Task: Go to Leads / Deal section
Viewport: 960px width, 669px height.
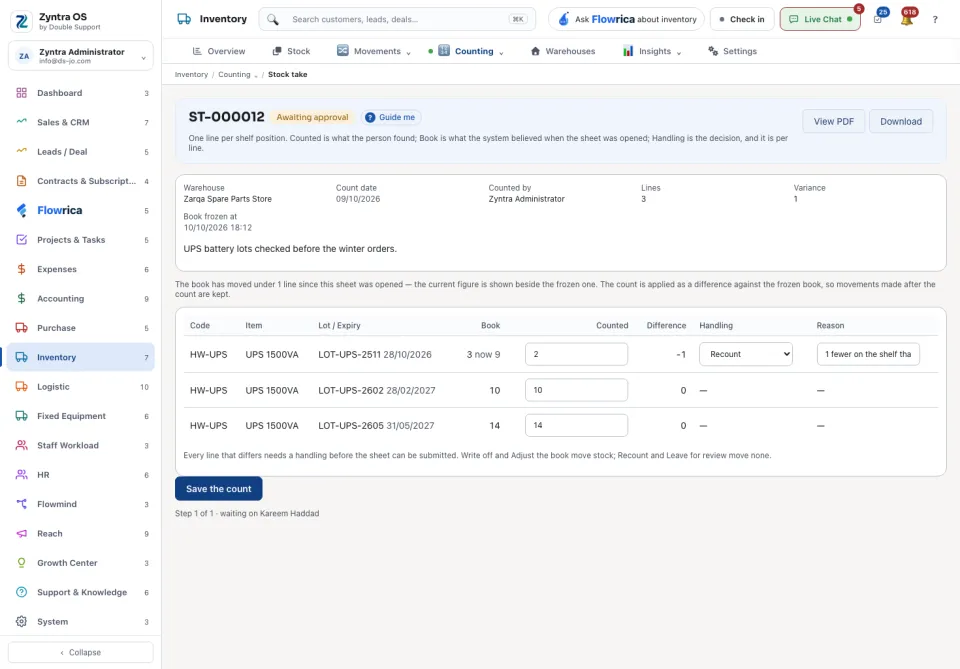Action: [81, 152]
